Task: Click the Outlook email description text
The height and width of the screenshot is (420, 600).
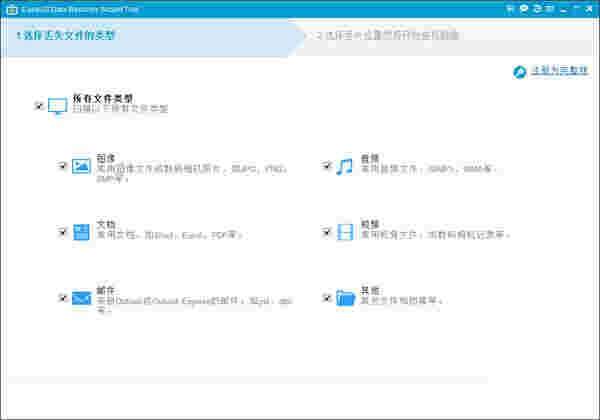Action: click(x=194, y=305)
